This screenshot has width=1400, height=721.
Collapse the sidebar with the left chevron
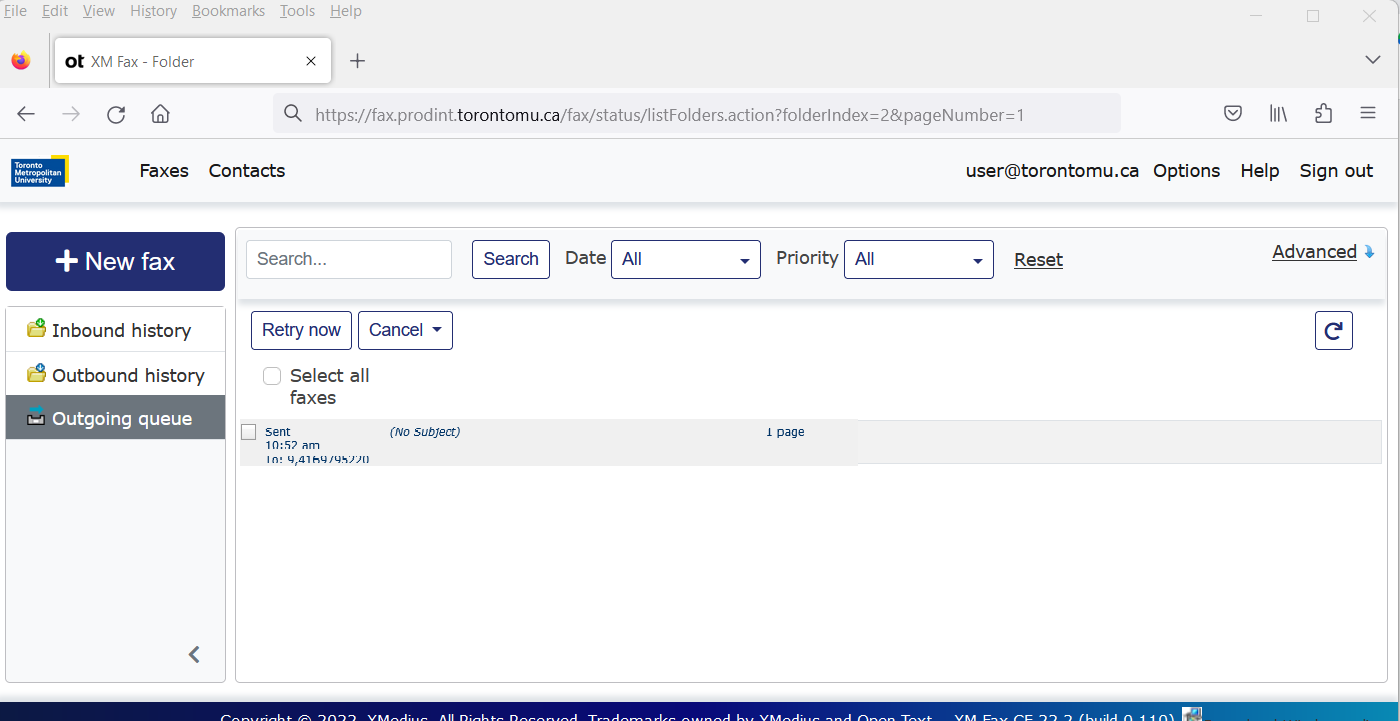coord(194,655)
